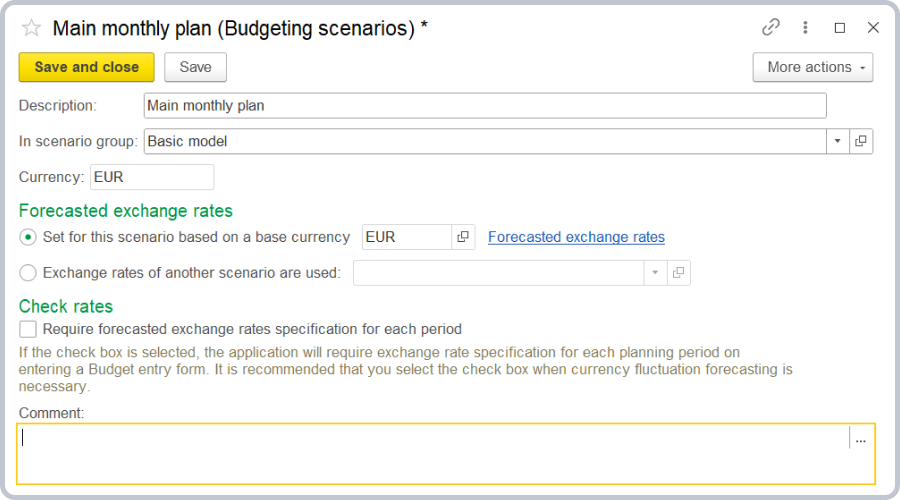
Task: Click inside the Currency field
Action: 151,177
